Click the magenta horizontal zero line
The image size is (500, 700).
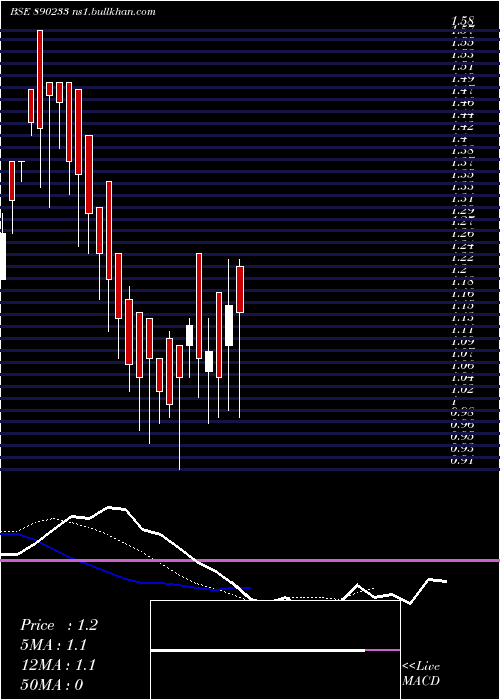(x=250, y=560)
